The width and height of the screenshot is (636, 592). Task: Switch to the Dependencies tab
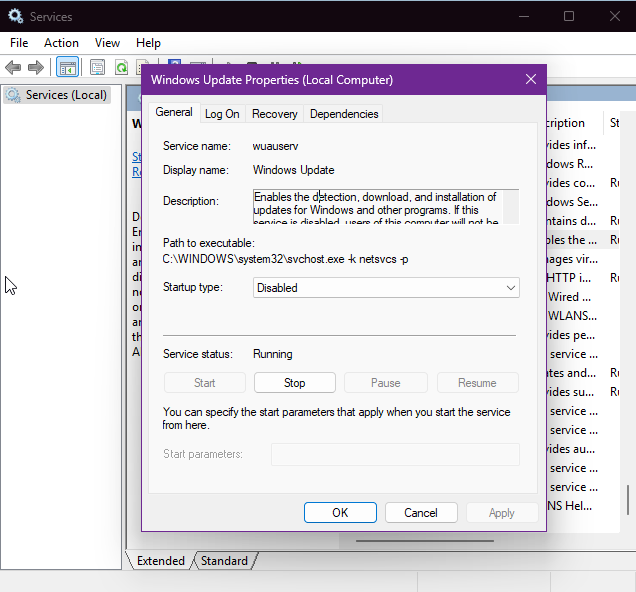click(344, 114)
